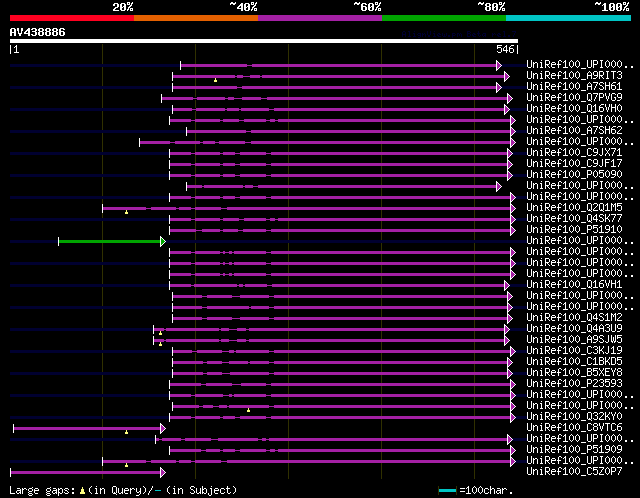640x498 pixels.
Task: Click the UniRef100_C3KJ19 label
Action: 574,351
